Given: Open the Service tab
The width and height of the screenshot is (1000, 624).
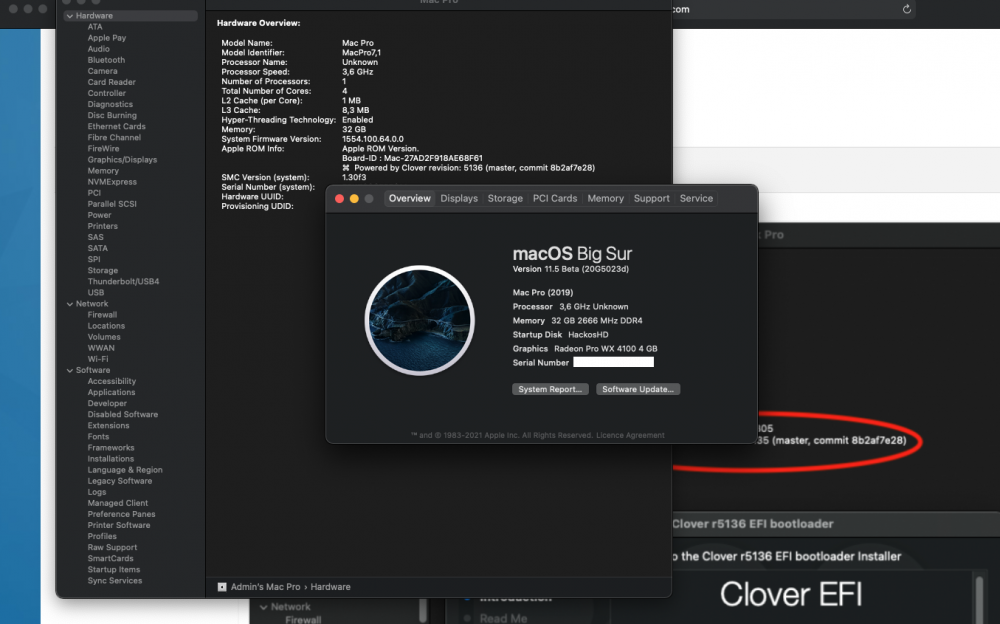Looking at the screenshot, I should (696, 198).
